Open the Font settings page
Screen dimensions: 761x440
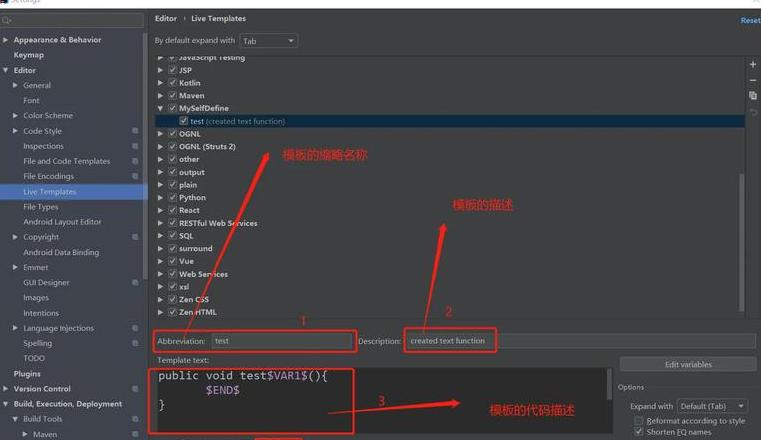[x=31, y=100]
